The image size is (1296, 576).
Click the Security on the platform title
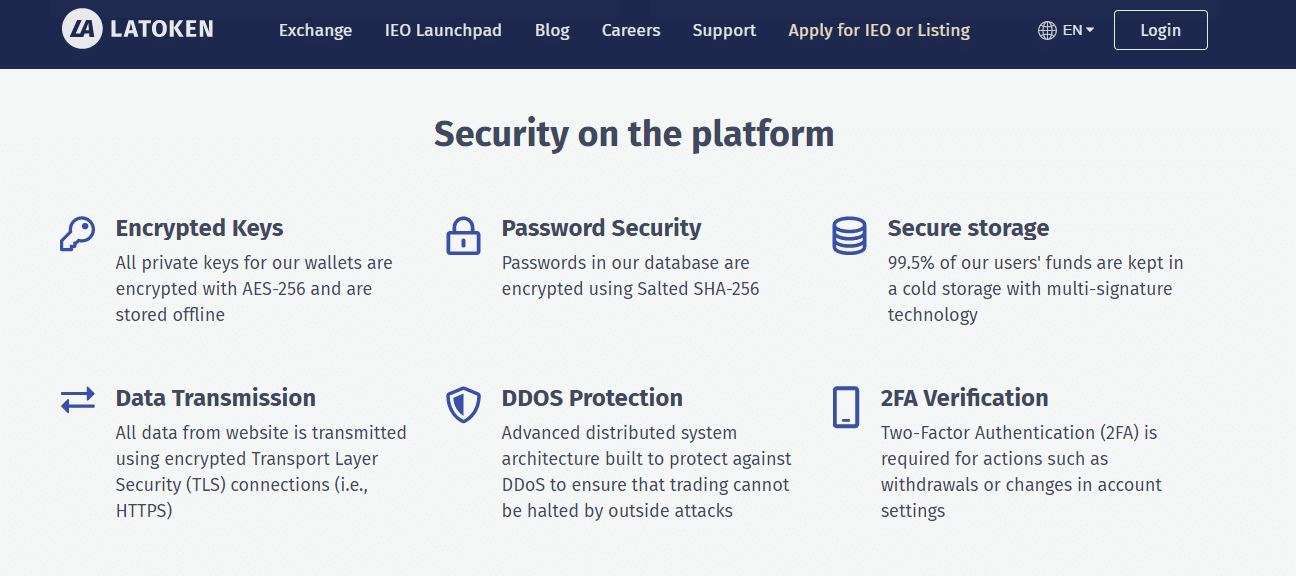click(x=634, y=134)
